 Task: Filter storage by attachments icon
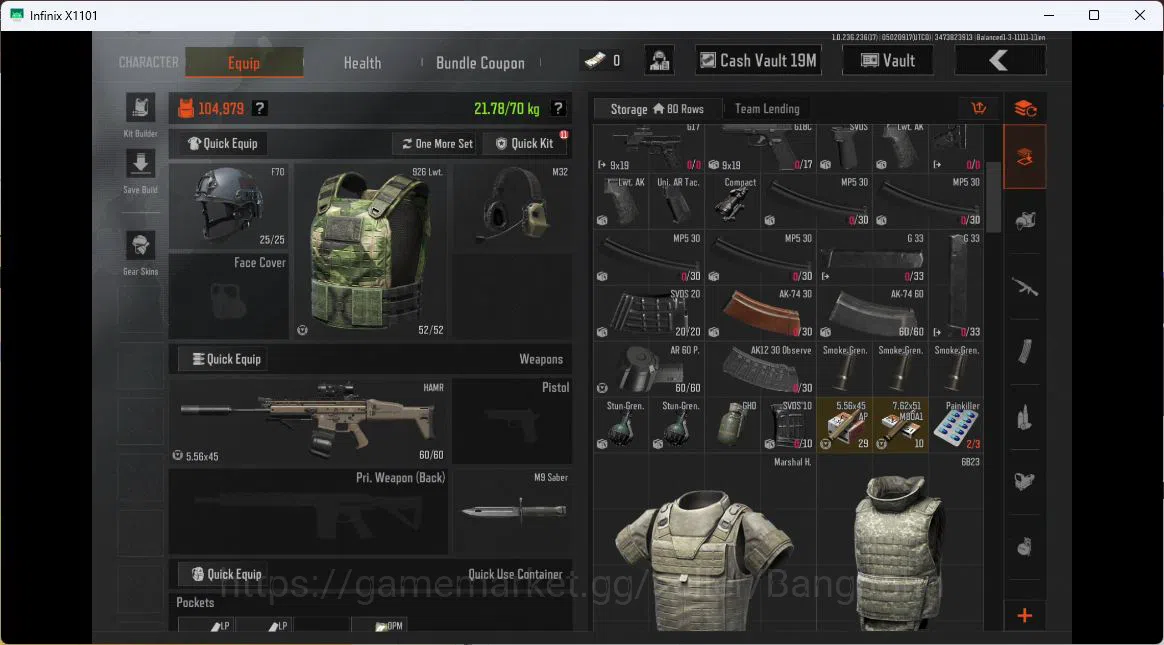tap(1025, 482)
